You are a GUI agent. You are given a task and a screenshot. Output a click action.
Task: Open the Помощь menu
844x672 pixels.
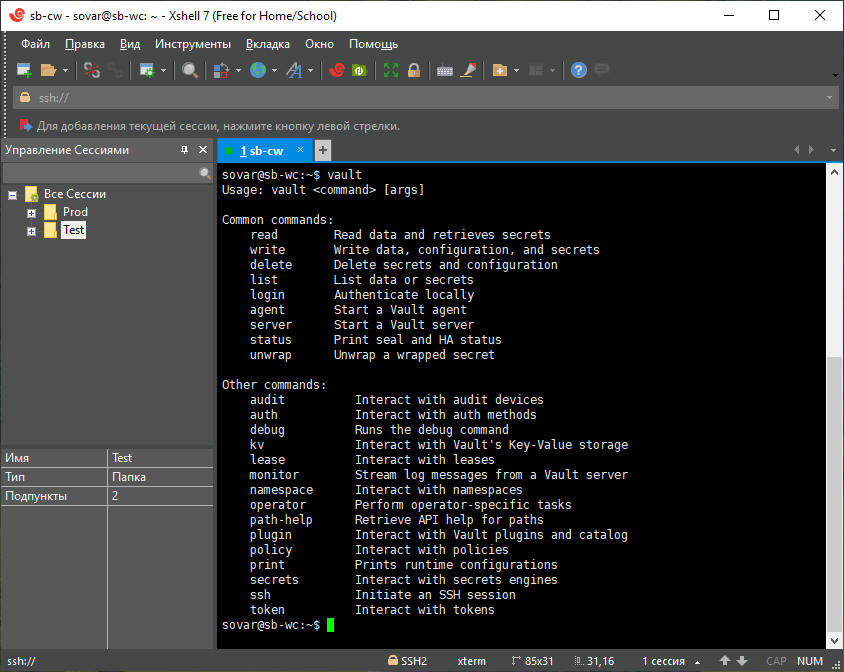[x=374, y=44]
